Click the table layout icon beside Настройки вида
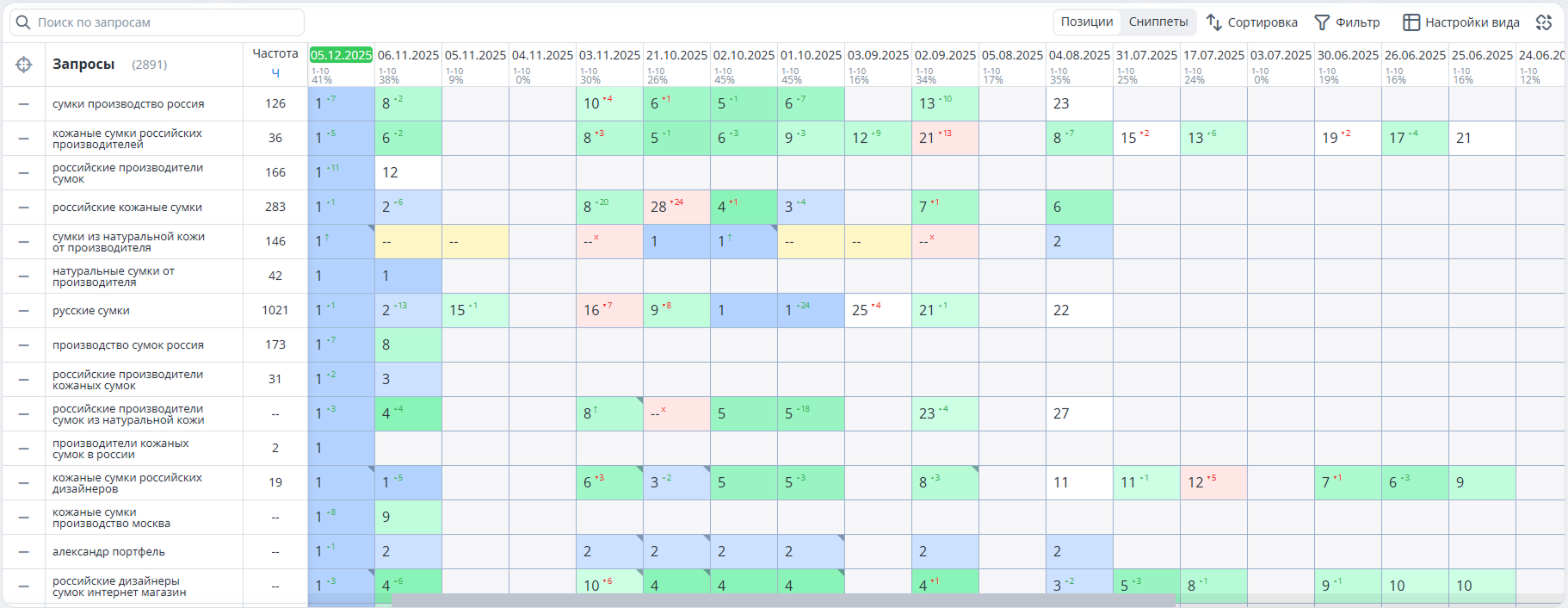Viewport: 1568px width, 608px height. [1411, 22]
